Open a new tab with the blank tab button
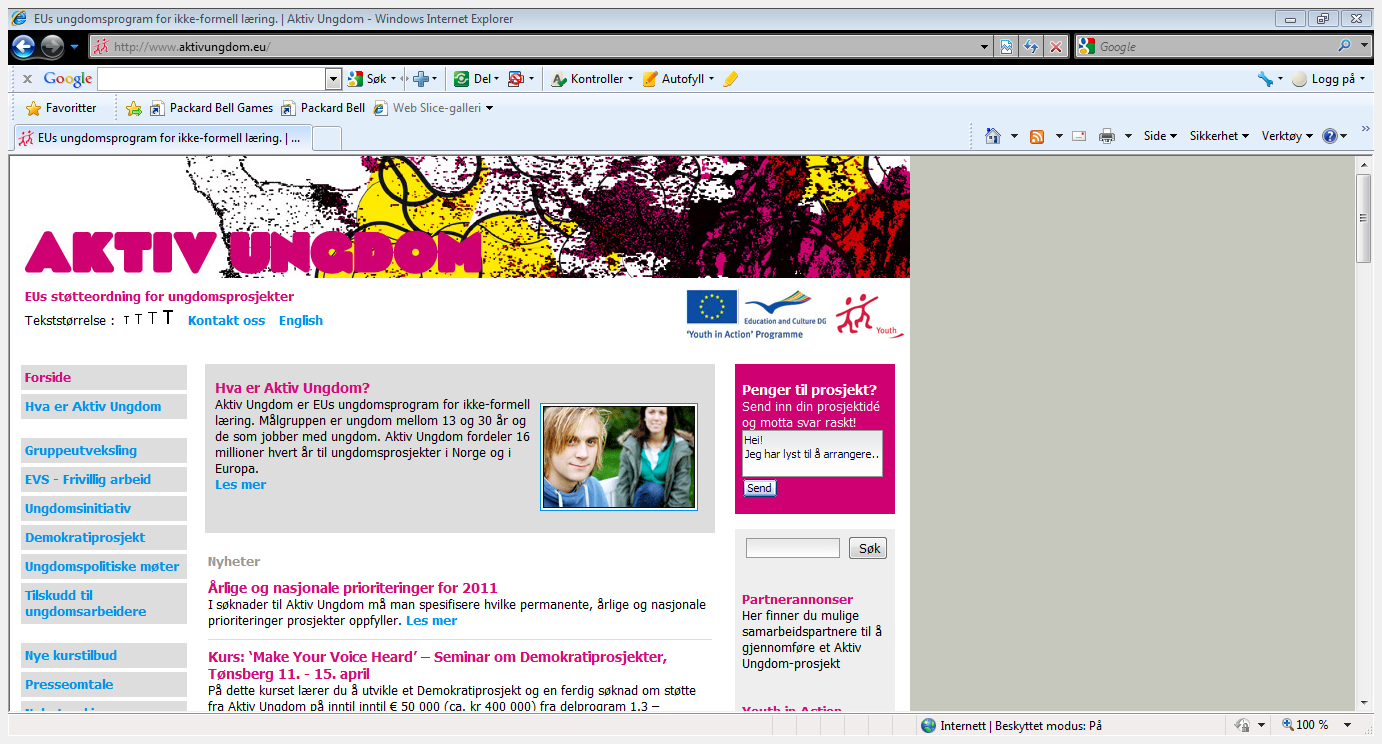The width and height of the screenshot is (1382, 744). coord(327,138)
